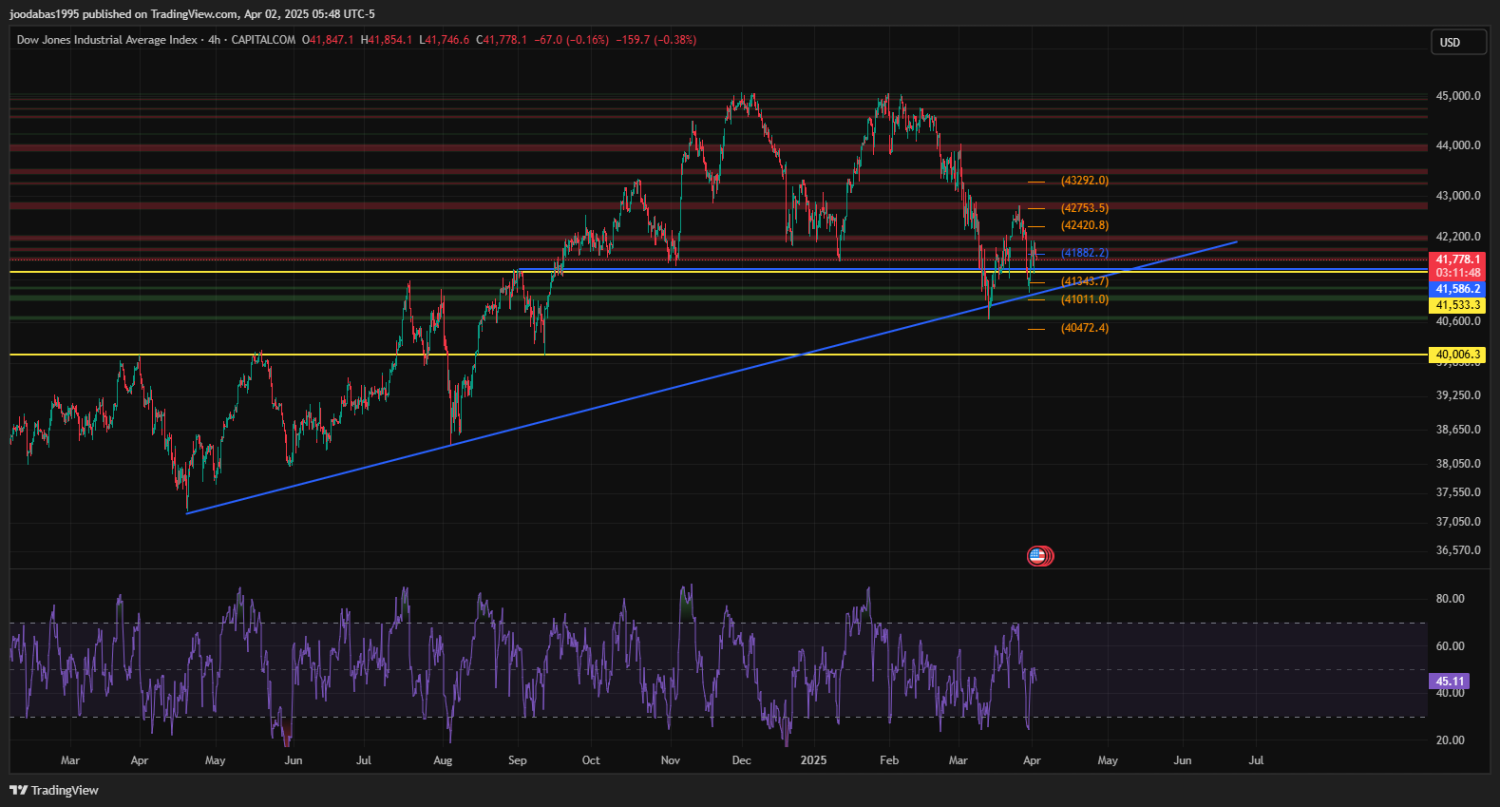Click the Sep label on the time axis
Viewport: 1500px width, 807px height.
click(517, 760)
